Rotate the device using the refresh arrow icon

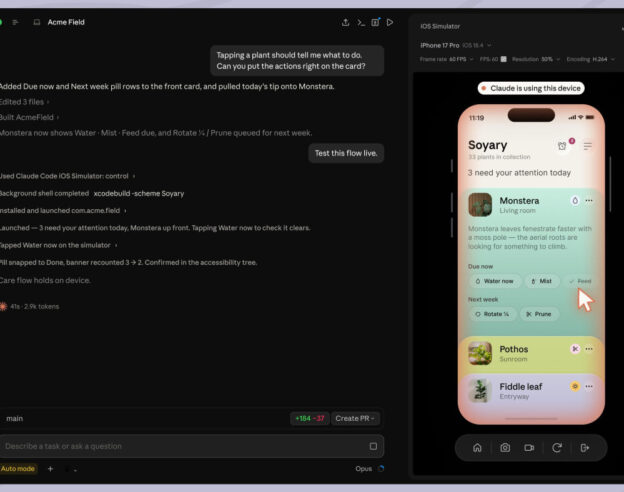point(557,448)
